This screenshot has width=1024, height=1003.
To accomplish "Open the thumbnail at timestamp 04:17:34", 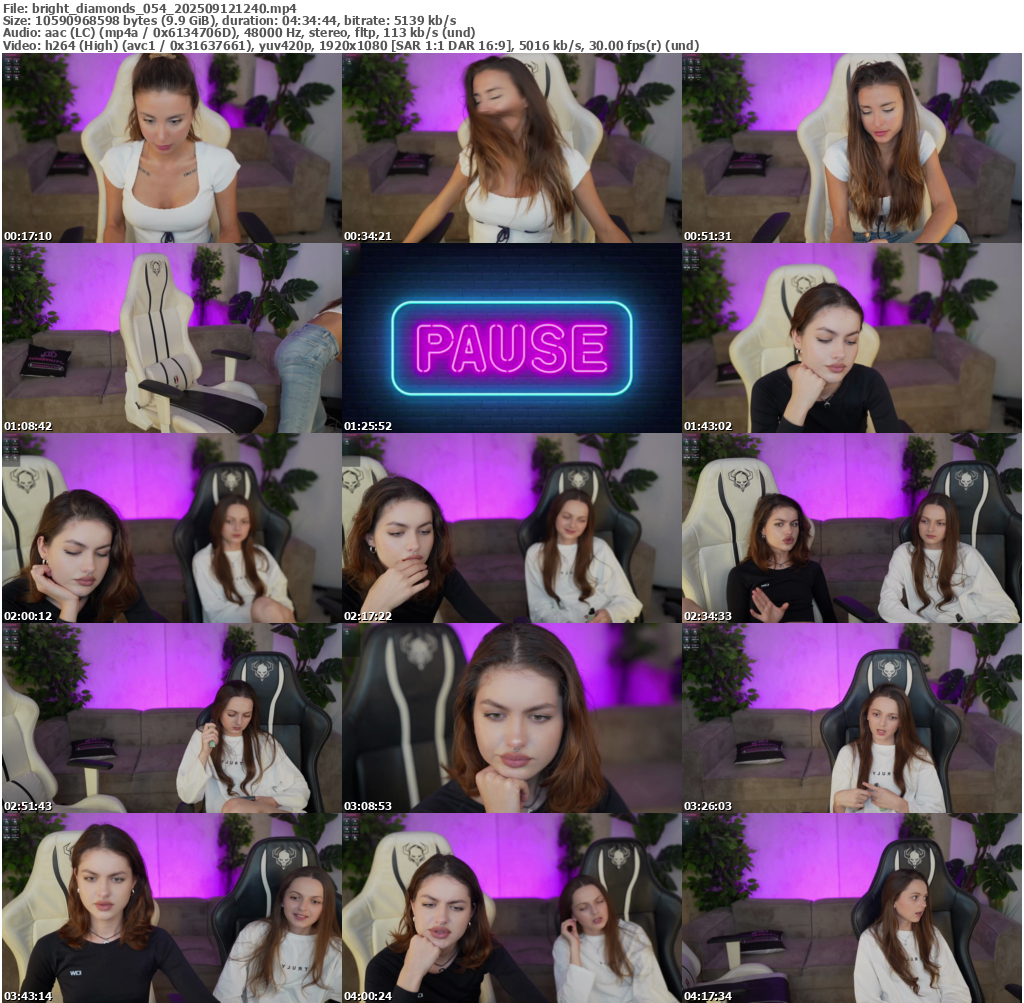I will (x=852, y=908).
